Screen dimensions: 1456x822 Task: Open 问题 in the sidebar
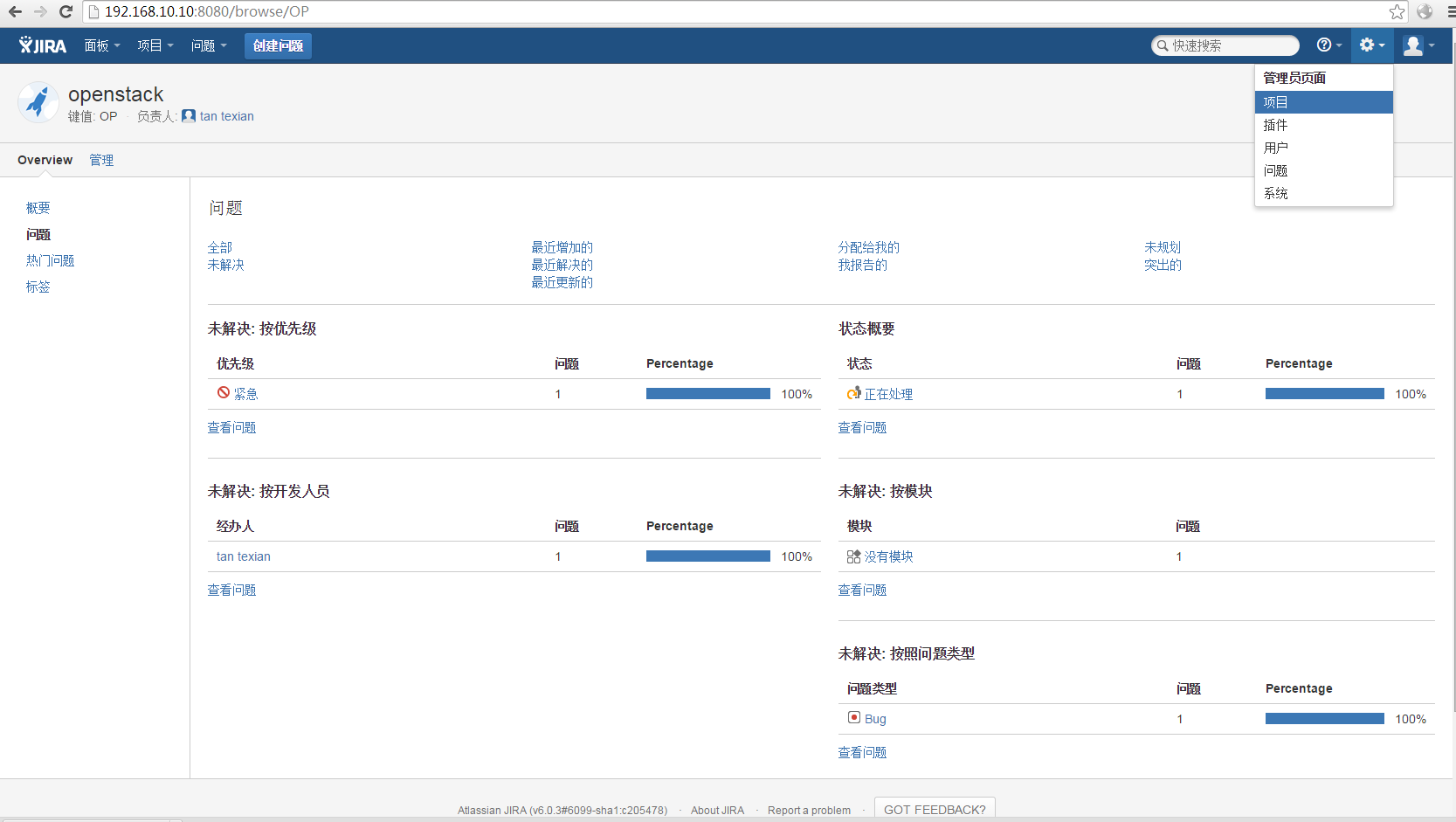point(38,234)
